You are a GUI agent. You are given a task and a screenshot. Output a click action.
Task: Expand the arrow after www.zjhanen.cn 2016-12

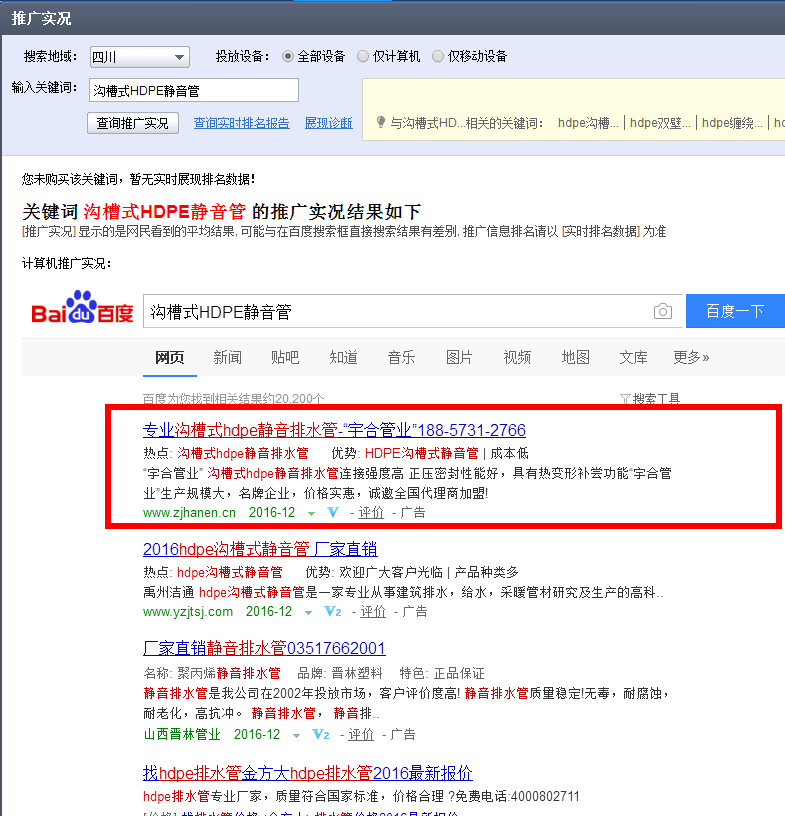[x=311, y=514]
